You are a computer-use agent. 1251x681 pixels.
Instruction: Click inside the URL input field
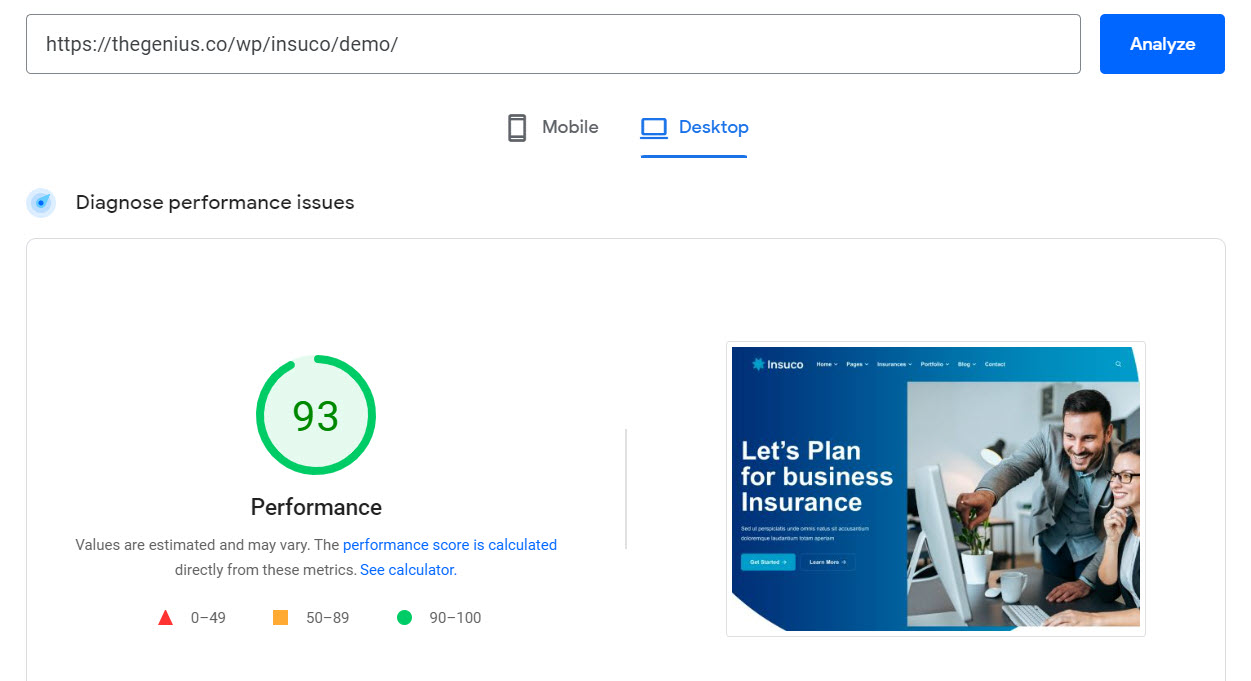click(552, 44)
